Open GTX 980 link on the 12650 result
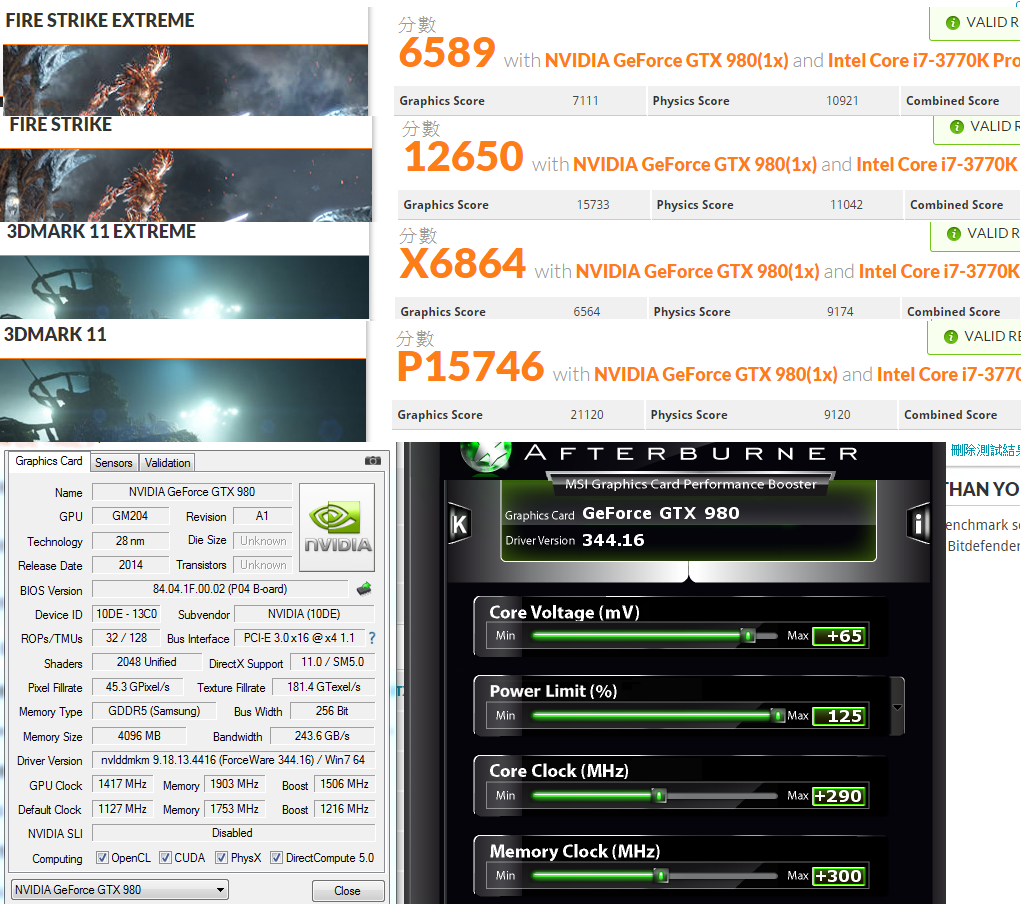 coord(695,165)
